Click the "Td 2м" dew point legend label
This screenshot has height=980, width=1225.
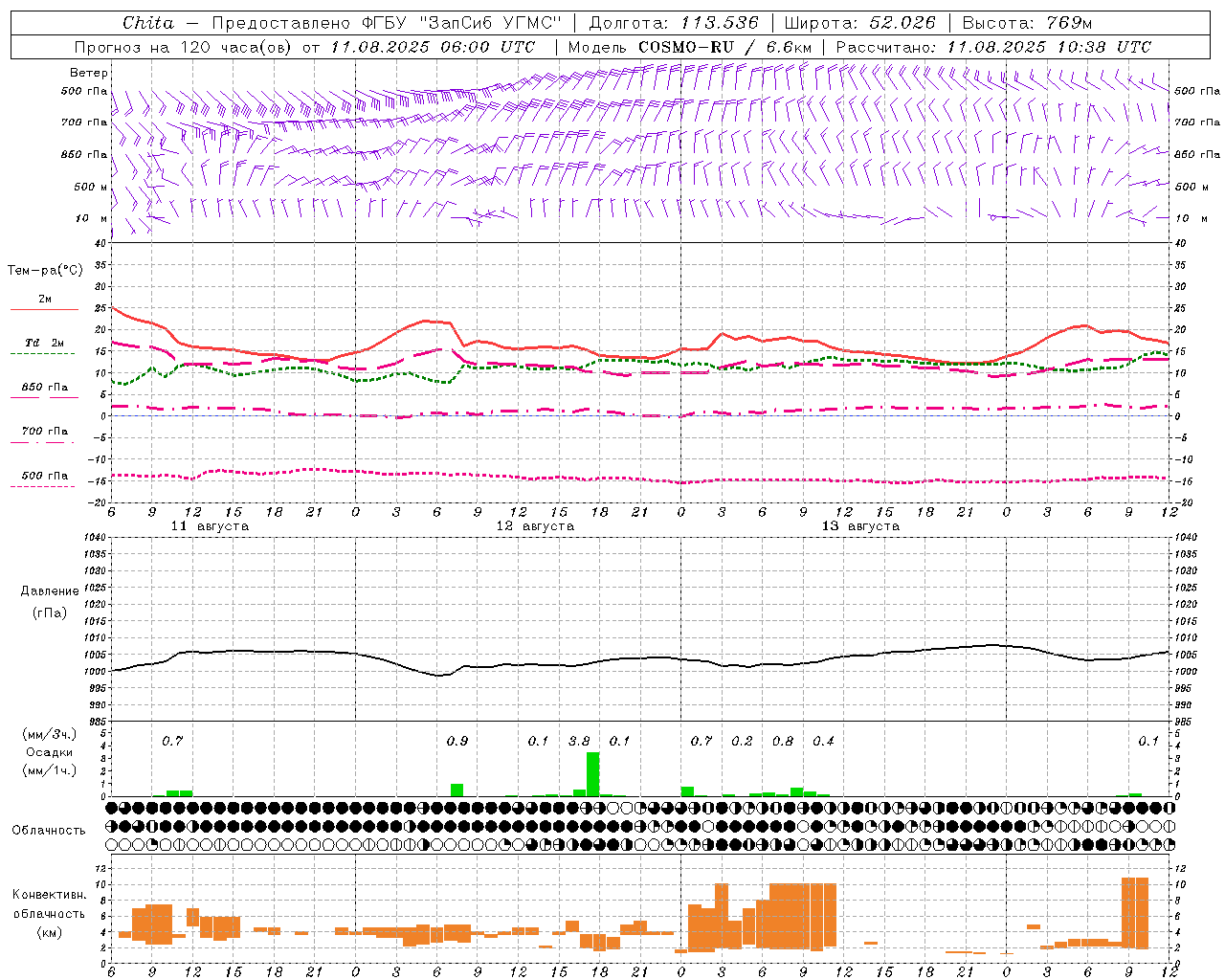44,343
